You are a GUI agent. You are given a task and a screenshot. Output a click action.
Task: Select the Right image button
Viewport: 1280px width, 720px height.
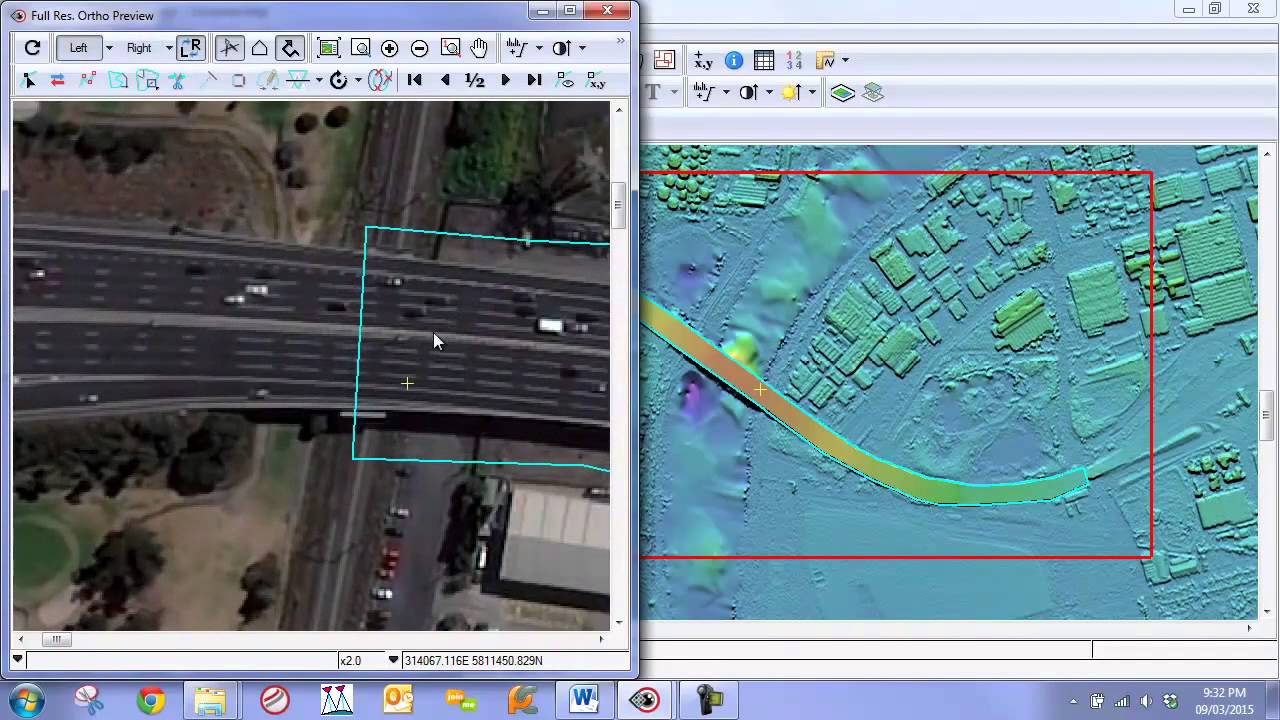pos(139,48)
